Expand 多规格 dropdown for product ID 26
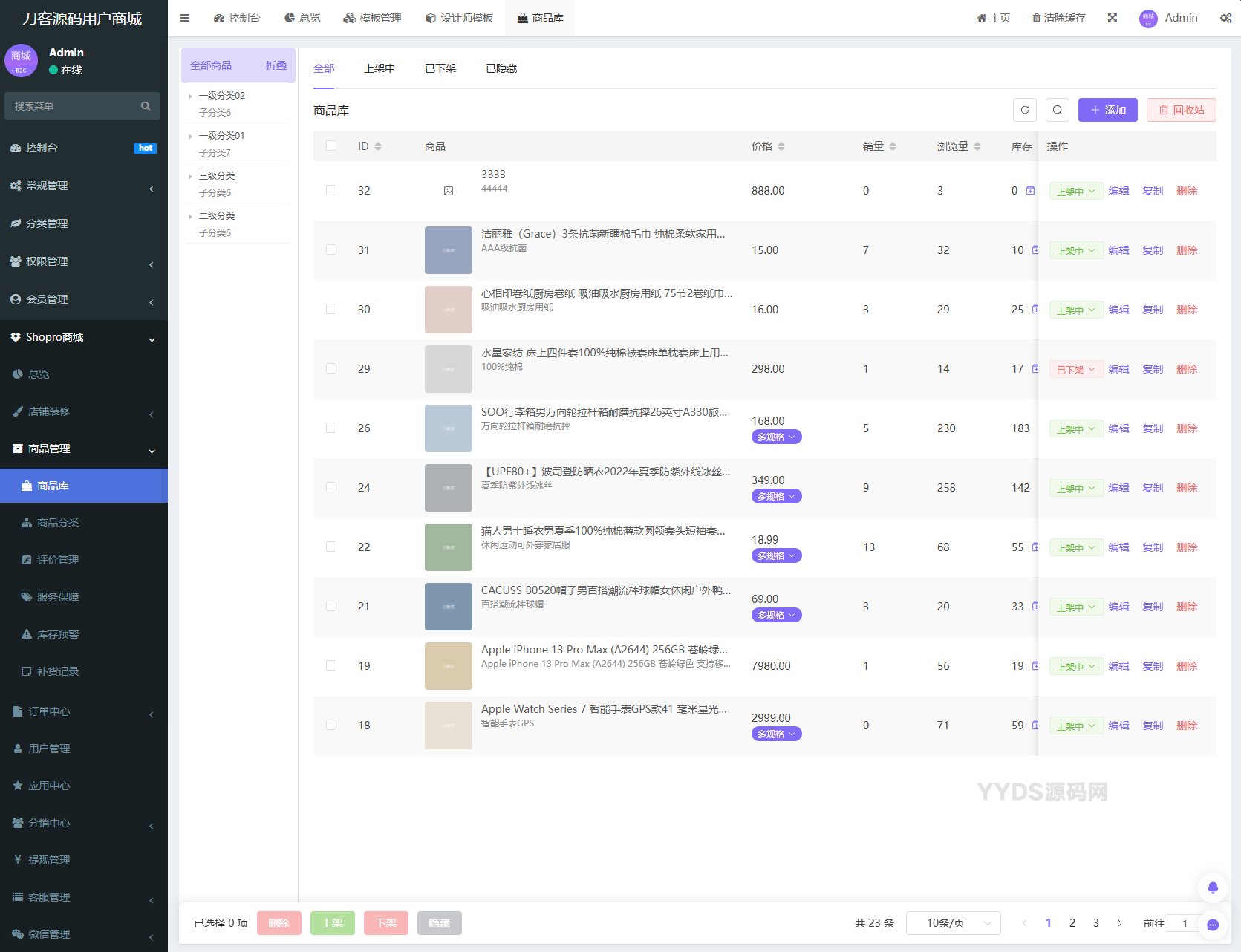Viewport: 1241px width, 952px height. [776, 437]
